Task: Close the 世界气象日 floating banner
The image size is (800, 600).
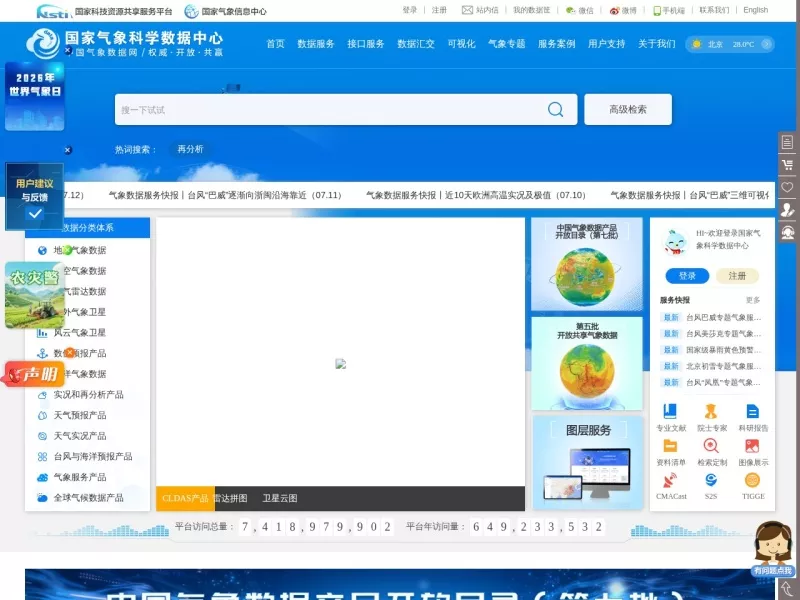Action: point(68,51)
